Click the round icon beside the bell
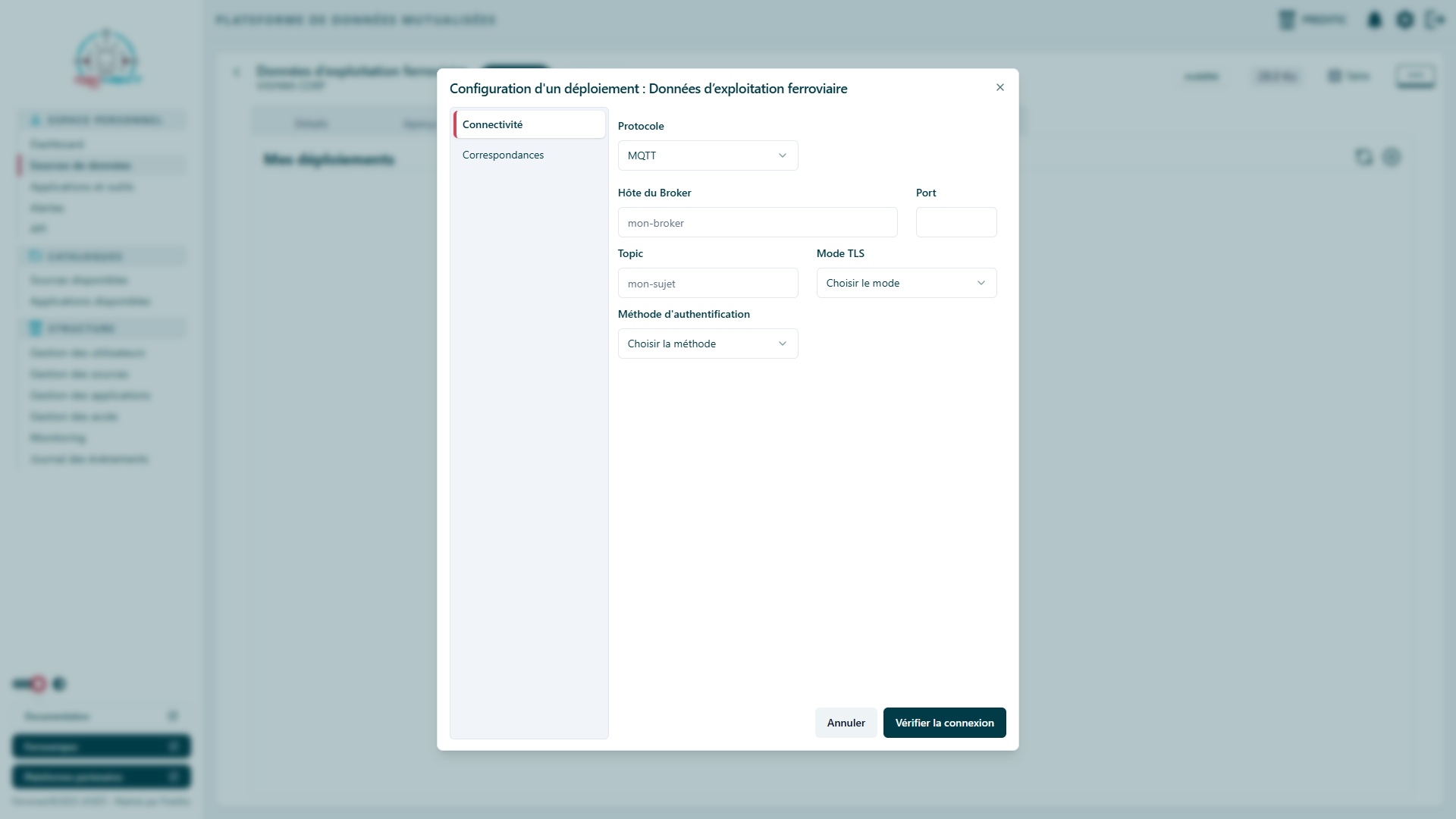 click(x=1404, y=20)
